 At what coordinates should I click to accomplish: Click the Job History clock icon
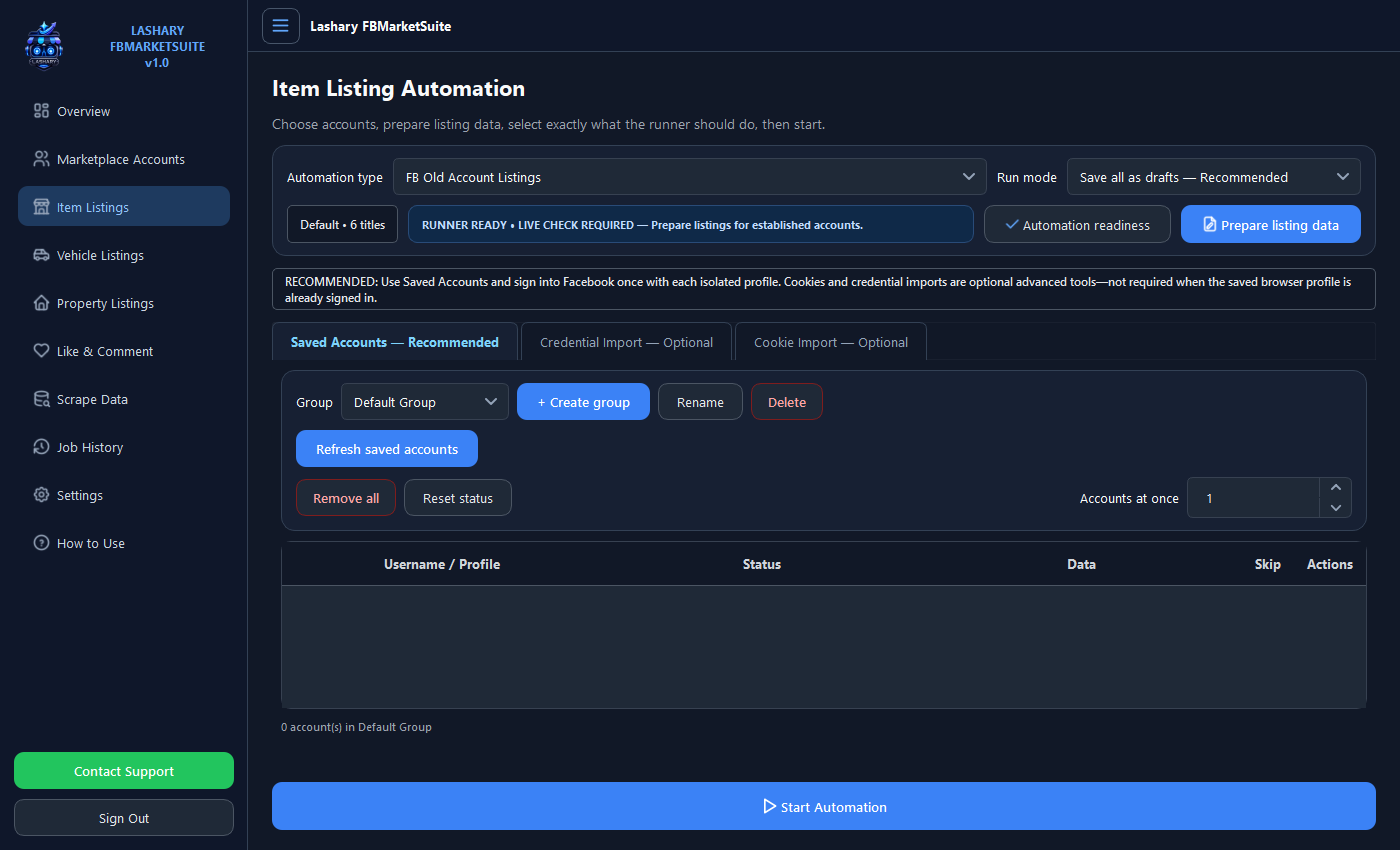(41, 447)
